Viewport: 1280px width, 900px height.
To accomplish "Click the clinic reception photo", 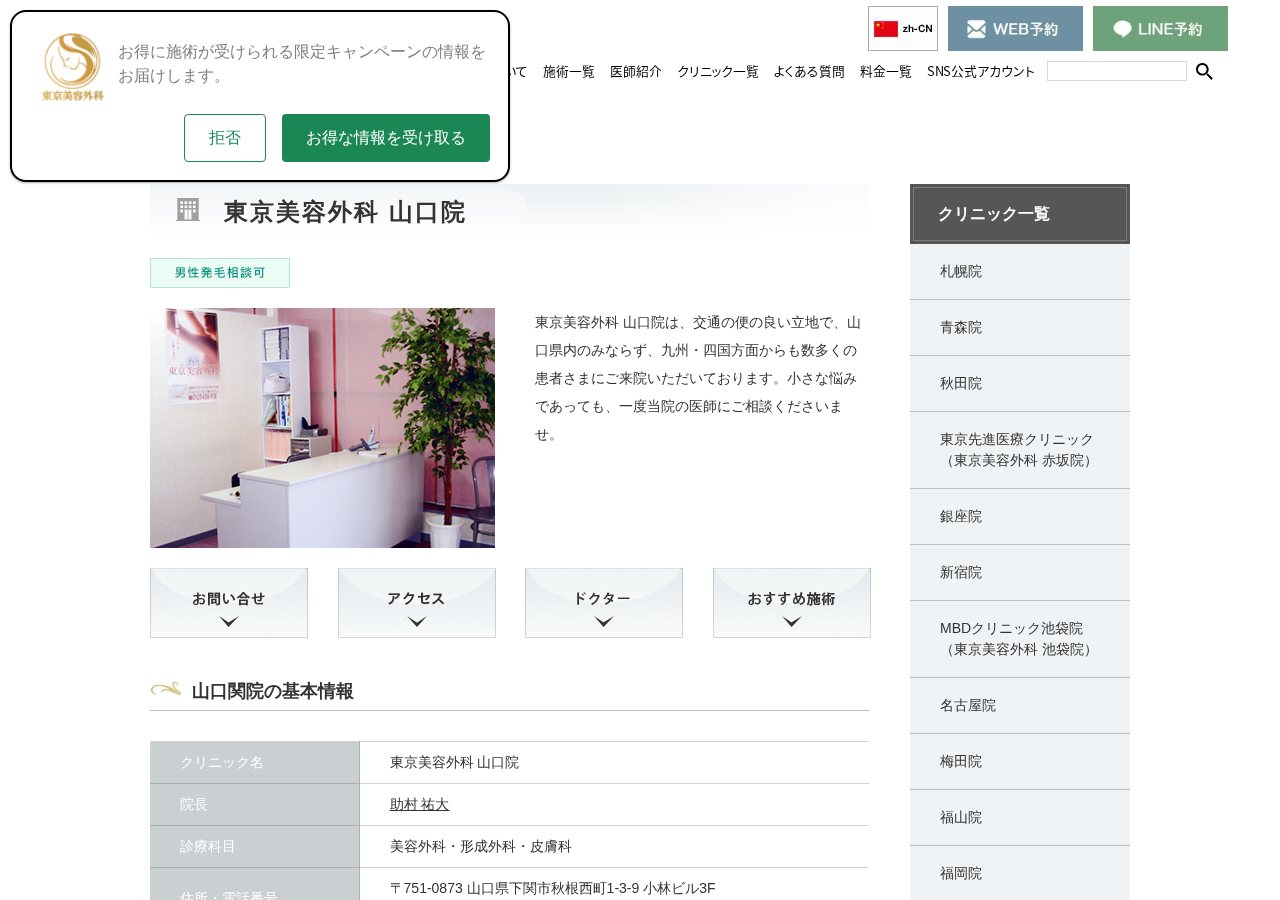I will point(322,428).
